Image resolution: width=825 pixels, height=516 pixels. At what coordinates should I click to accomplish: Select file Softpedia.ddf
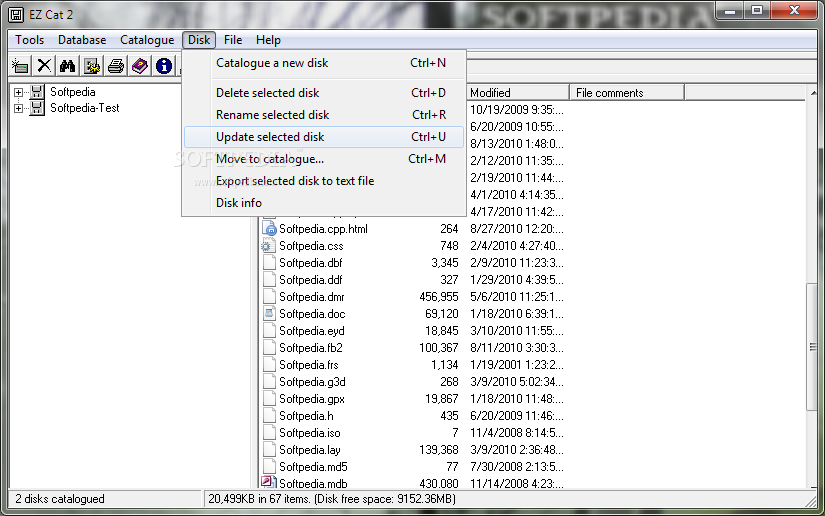[310, 280]
